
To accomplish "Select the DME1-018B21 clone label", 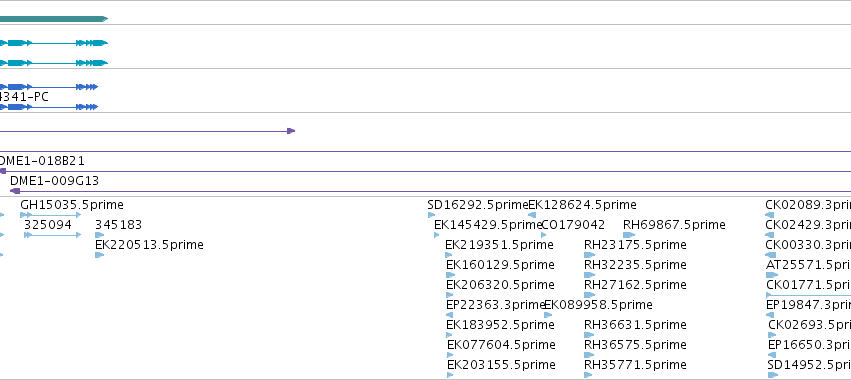I will [41, 161].
